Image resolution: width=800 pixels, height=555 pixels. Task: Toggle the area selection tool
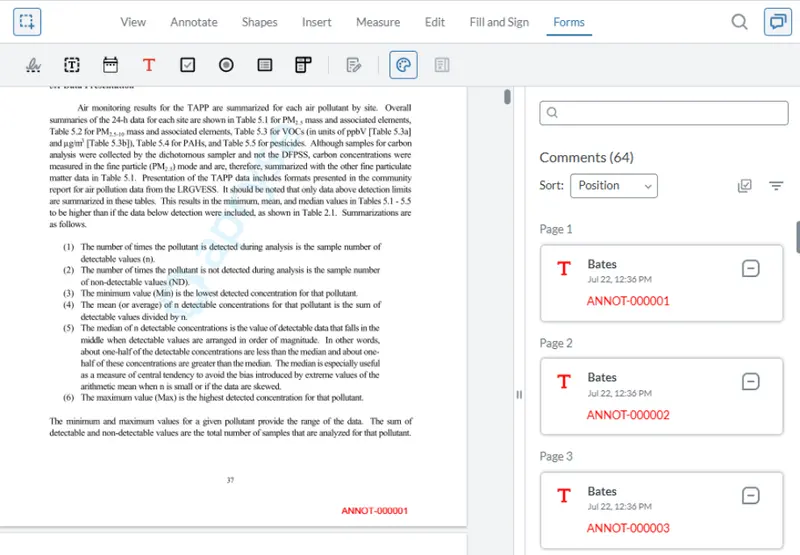click(27, 22)
